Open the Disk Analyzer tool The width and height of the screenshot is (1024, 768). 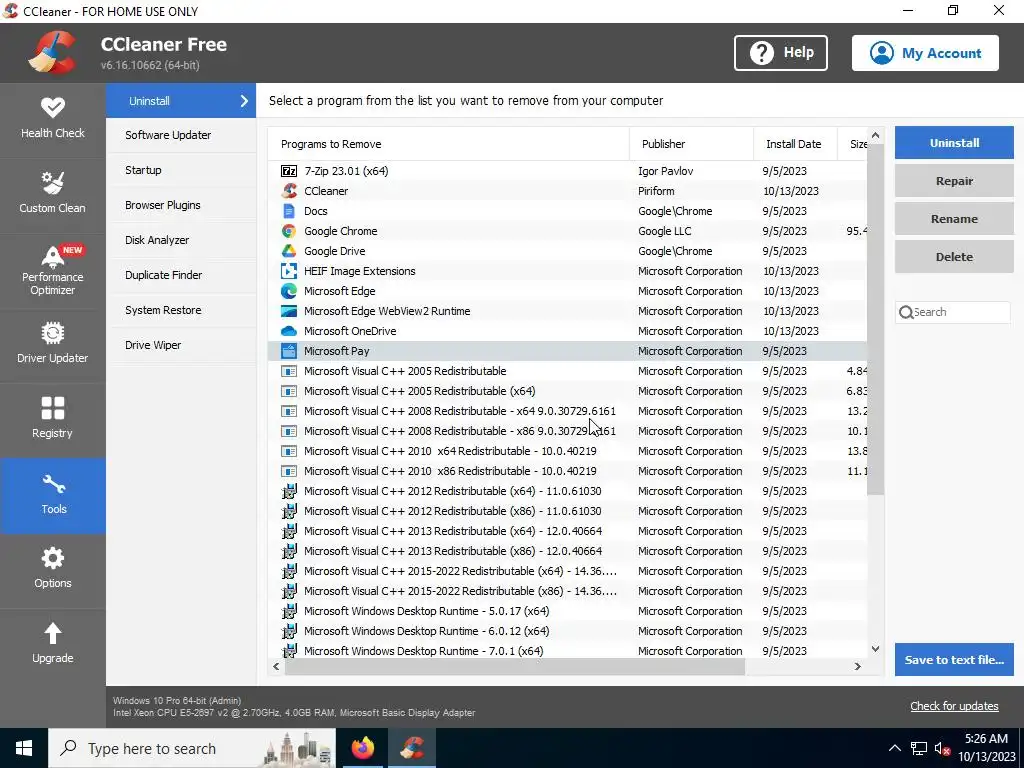(181, 240)
